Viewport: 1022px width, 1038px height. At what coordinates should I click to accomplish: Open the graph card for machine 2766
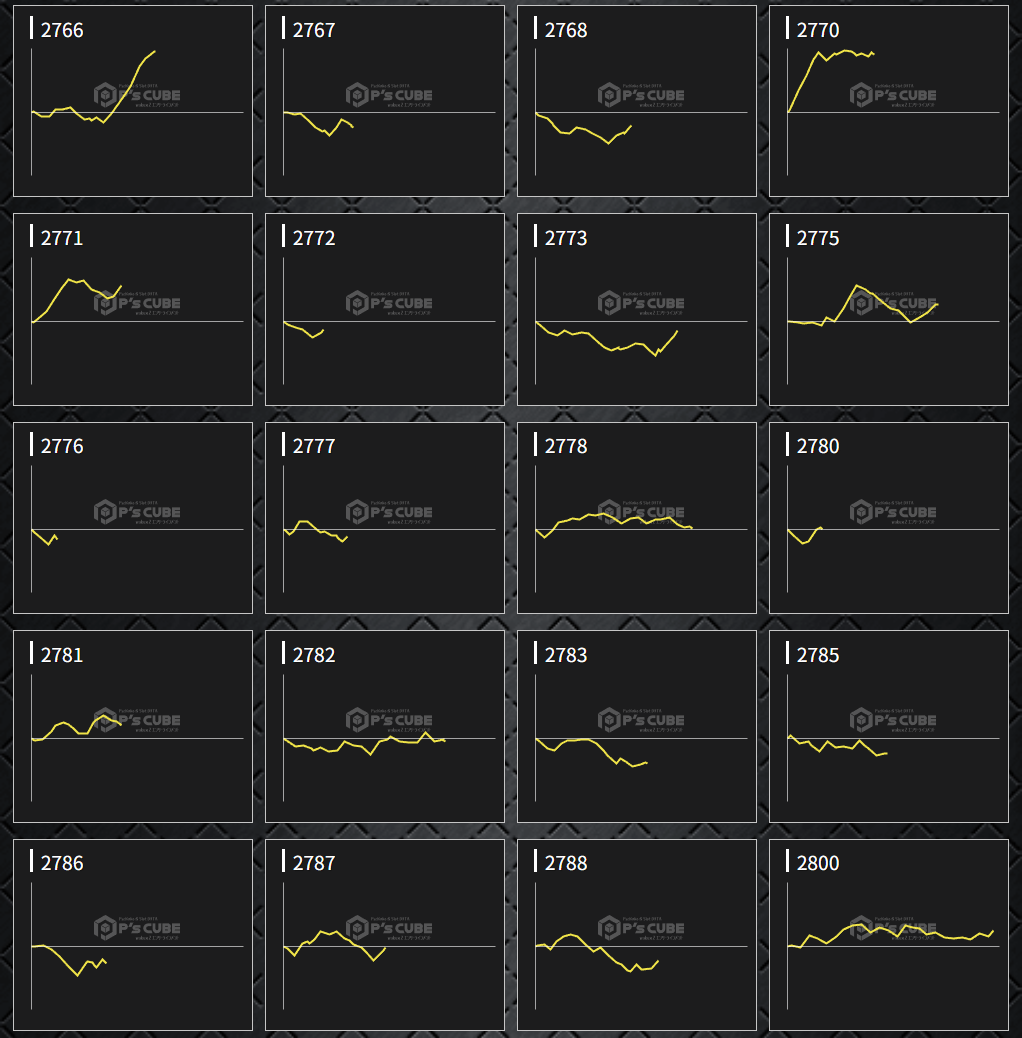point(133,101)
